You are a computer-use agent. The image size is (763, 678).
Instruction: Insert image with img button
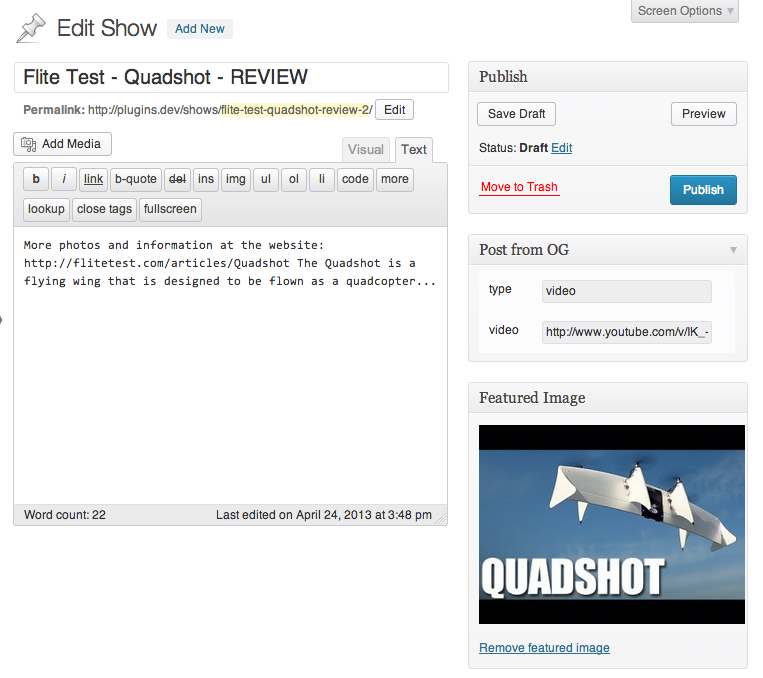point(236,180)
